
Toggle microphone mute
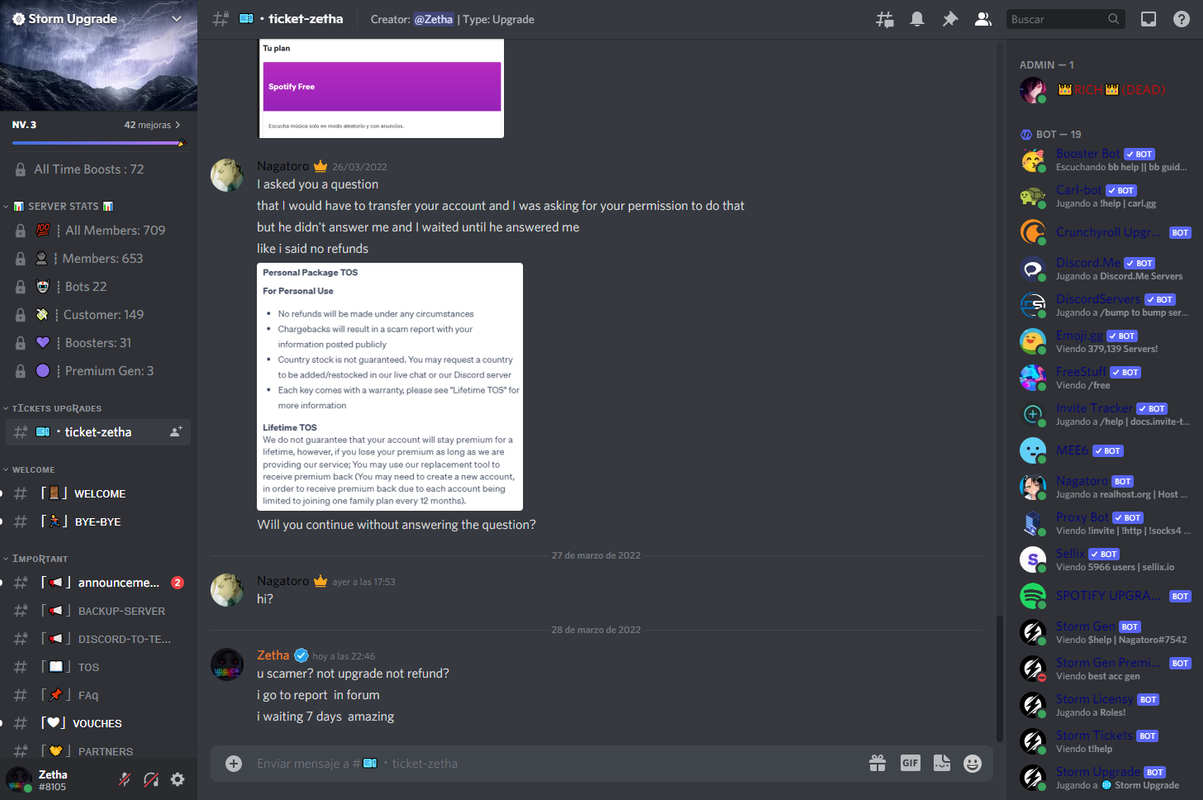[125, 780]
